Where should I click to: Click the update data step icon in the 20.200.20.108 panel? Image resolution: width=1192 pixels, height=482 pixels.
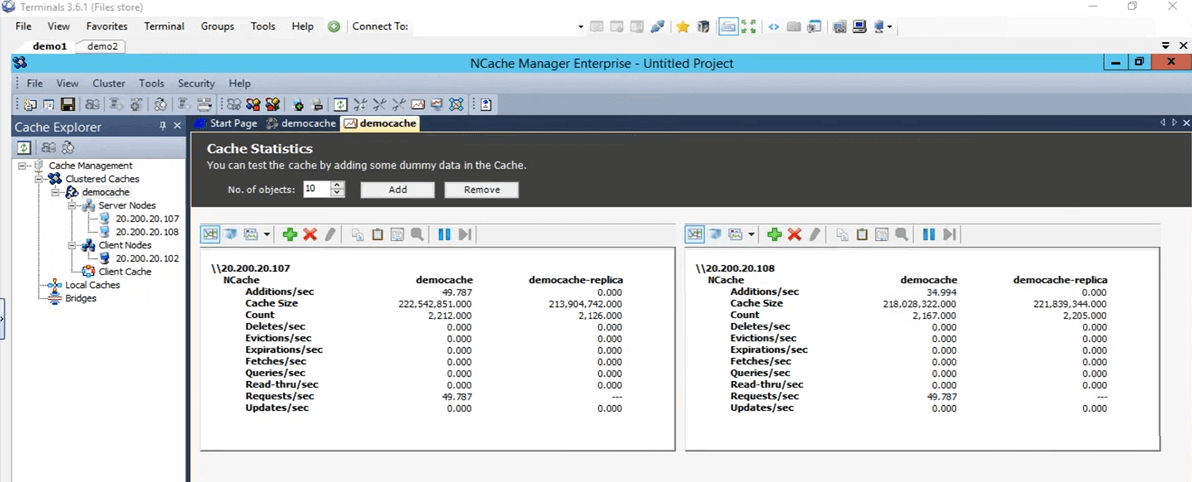[949, 234]
